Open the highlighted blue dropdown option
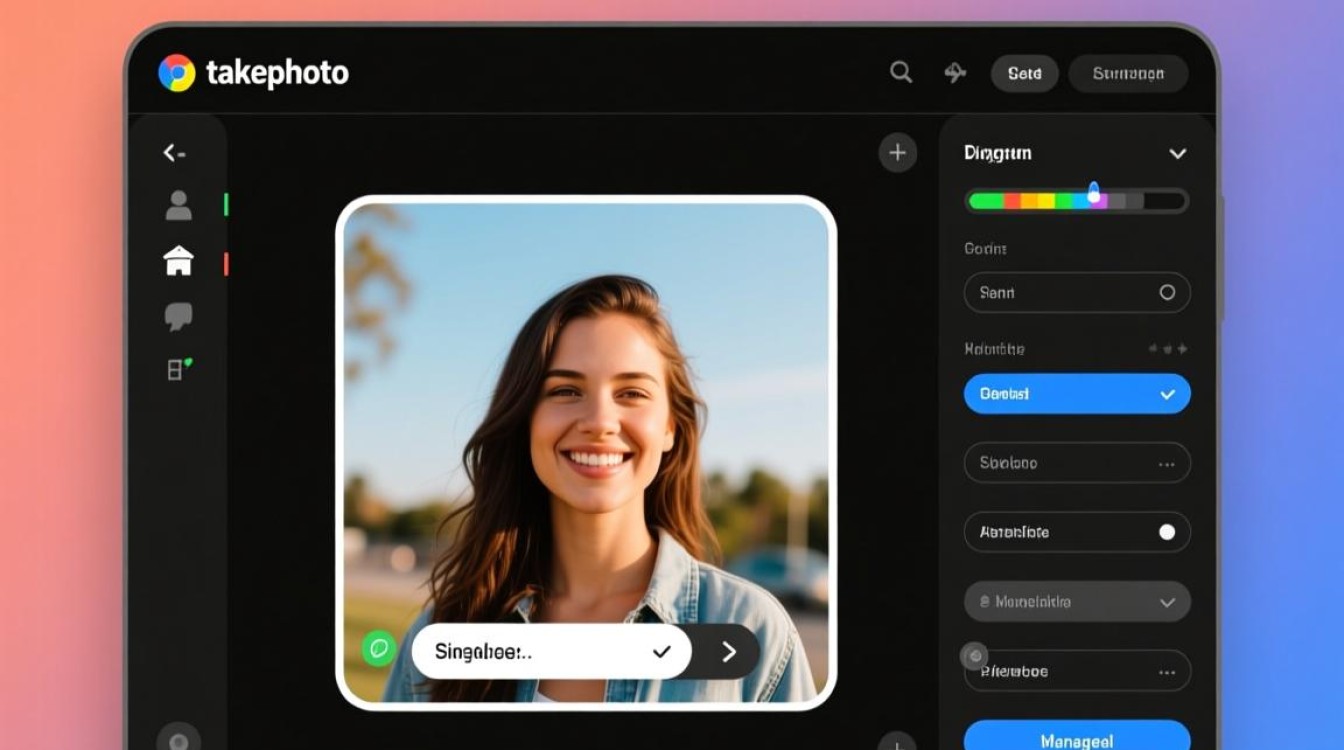 pos(1077,394)
